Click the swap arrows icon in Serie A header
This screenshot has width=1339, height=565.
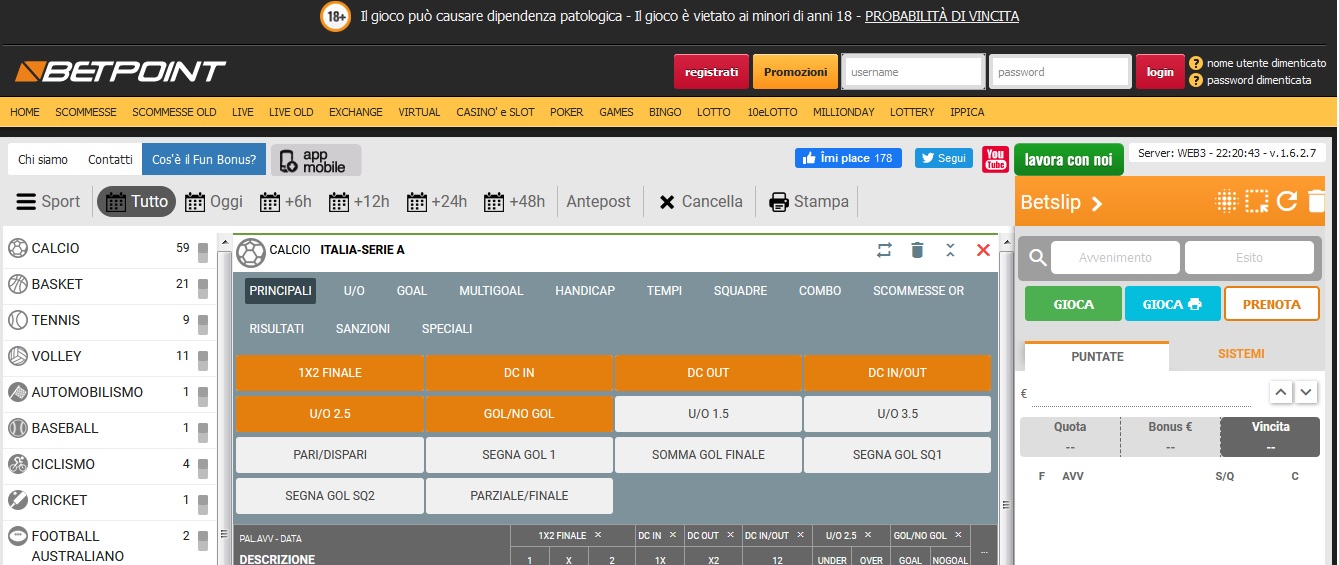coord(884,250)
